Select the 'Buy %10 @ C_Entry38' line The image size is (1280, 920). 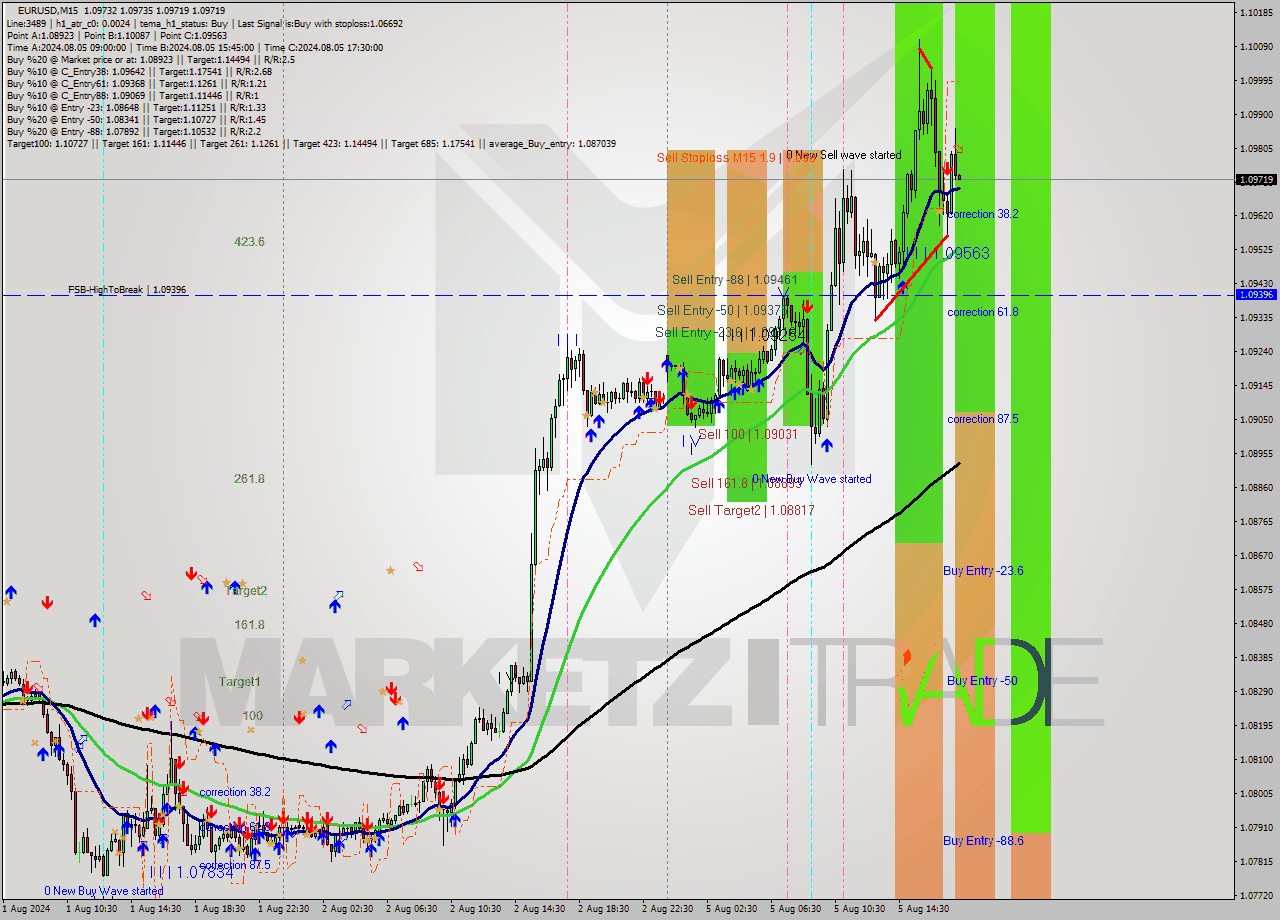[139, 71]
